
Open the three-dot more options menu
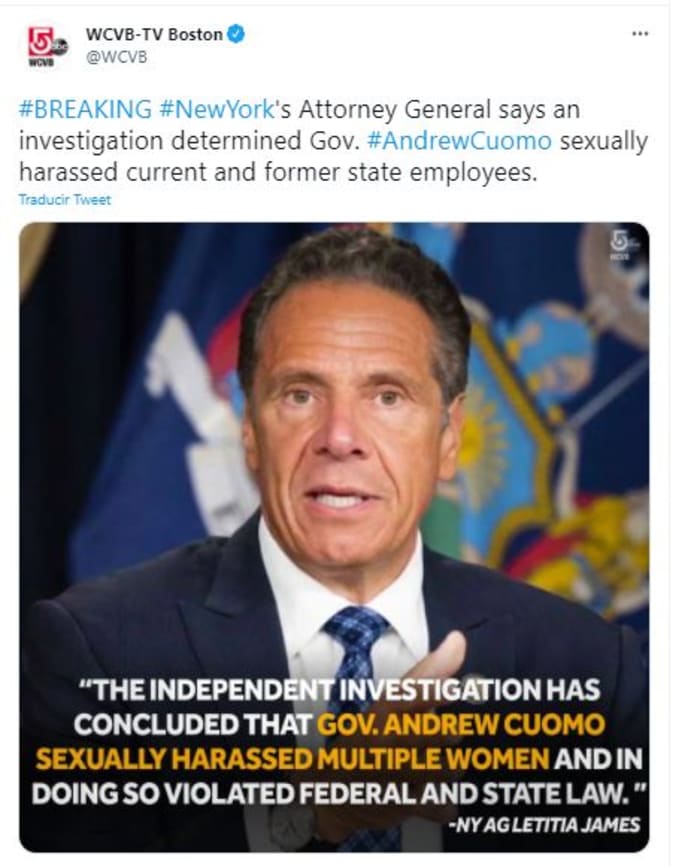(x=640, y=34)
